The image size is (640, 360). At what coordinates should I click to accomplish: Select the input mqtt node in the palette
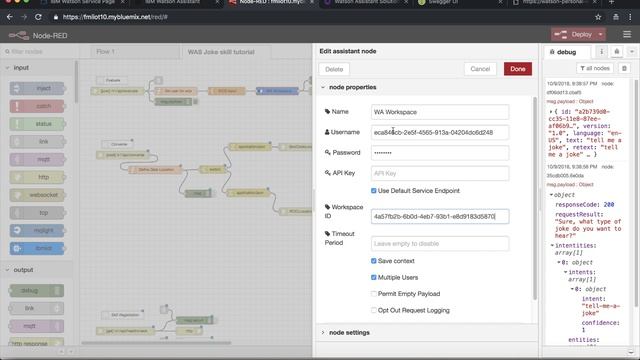(x=37, y=159)
